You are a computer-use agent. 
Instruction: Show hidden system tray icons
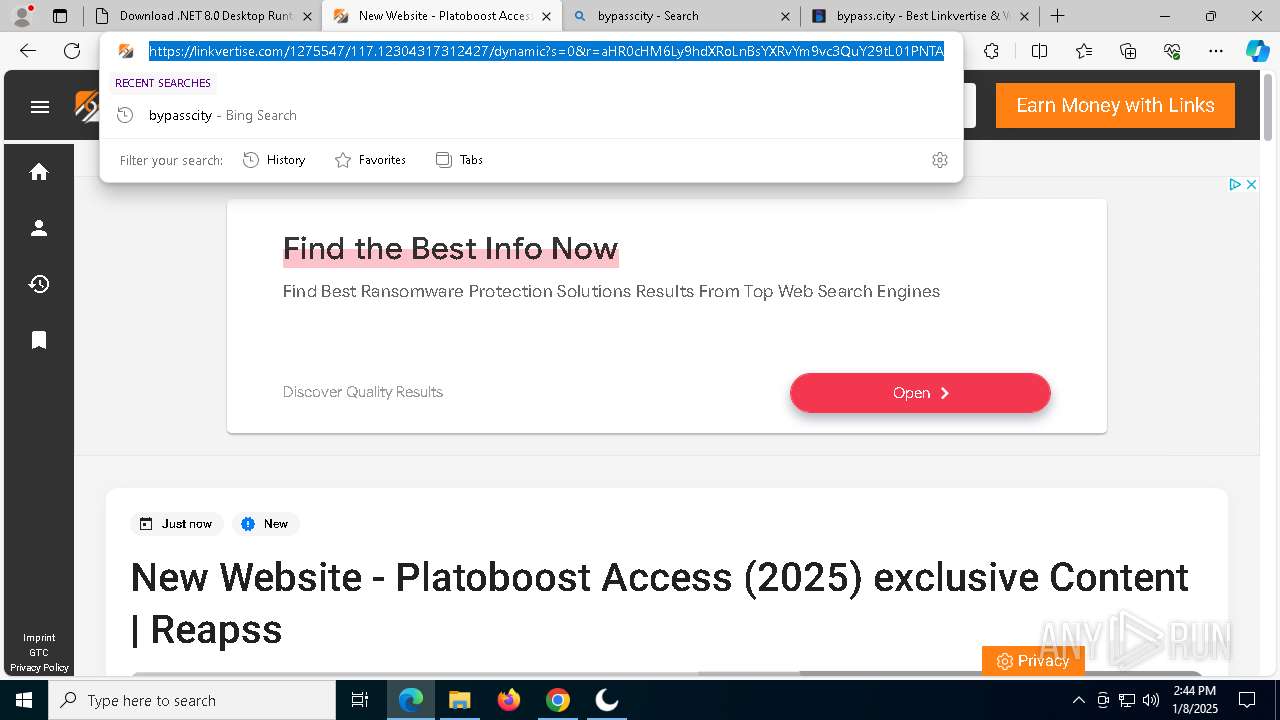(x=1078, y=700)
